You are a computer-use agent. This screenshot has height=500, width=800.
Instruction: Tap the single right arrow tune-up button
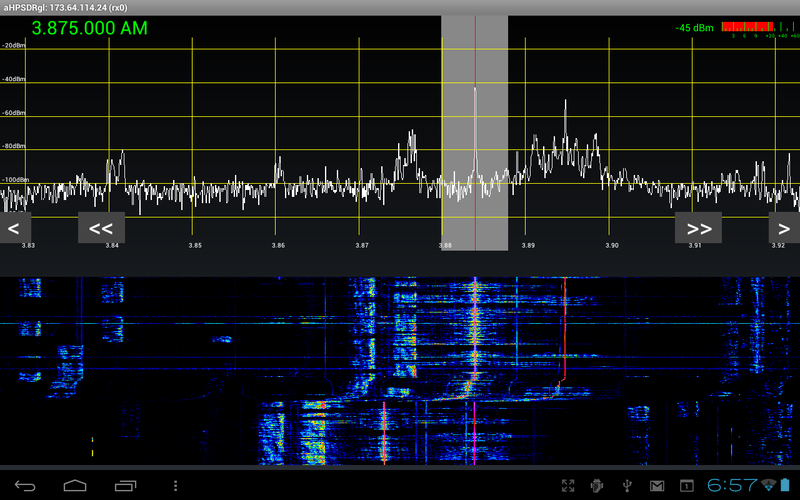[x=784, y=228]
